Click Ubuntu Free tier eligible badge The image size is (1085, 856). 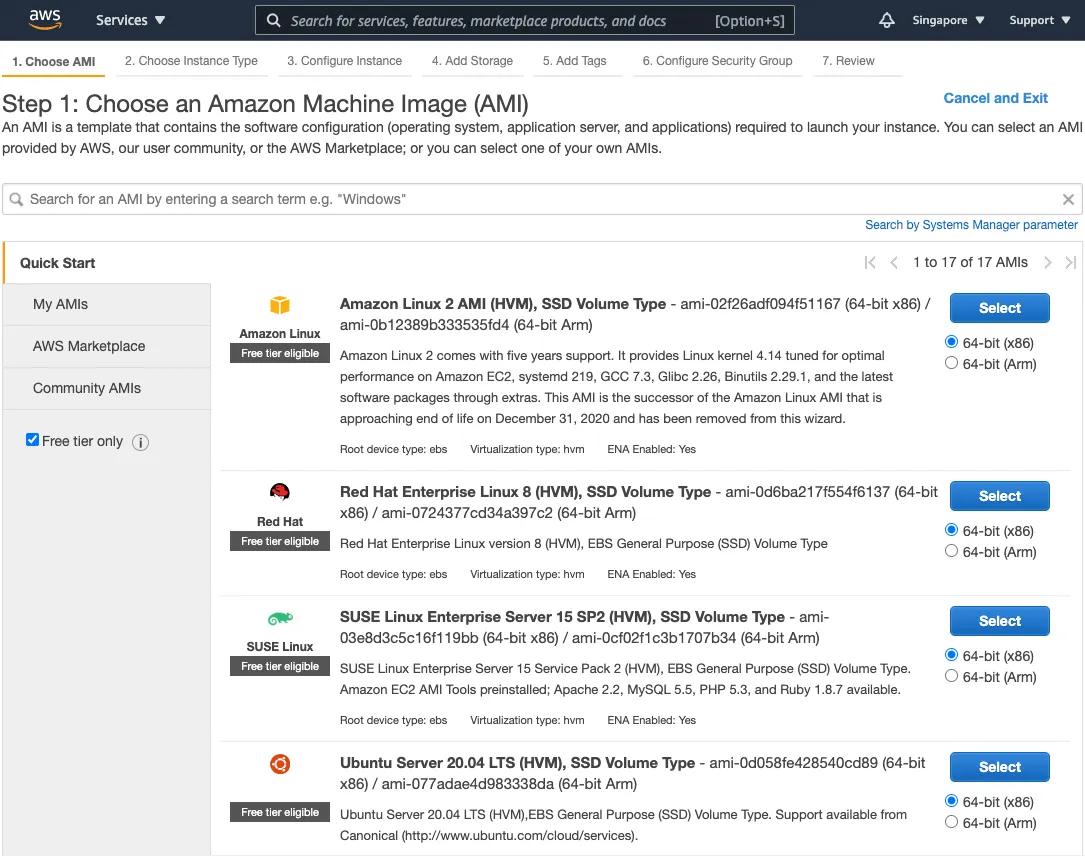click(280, 812)
